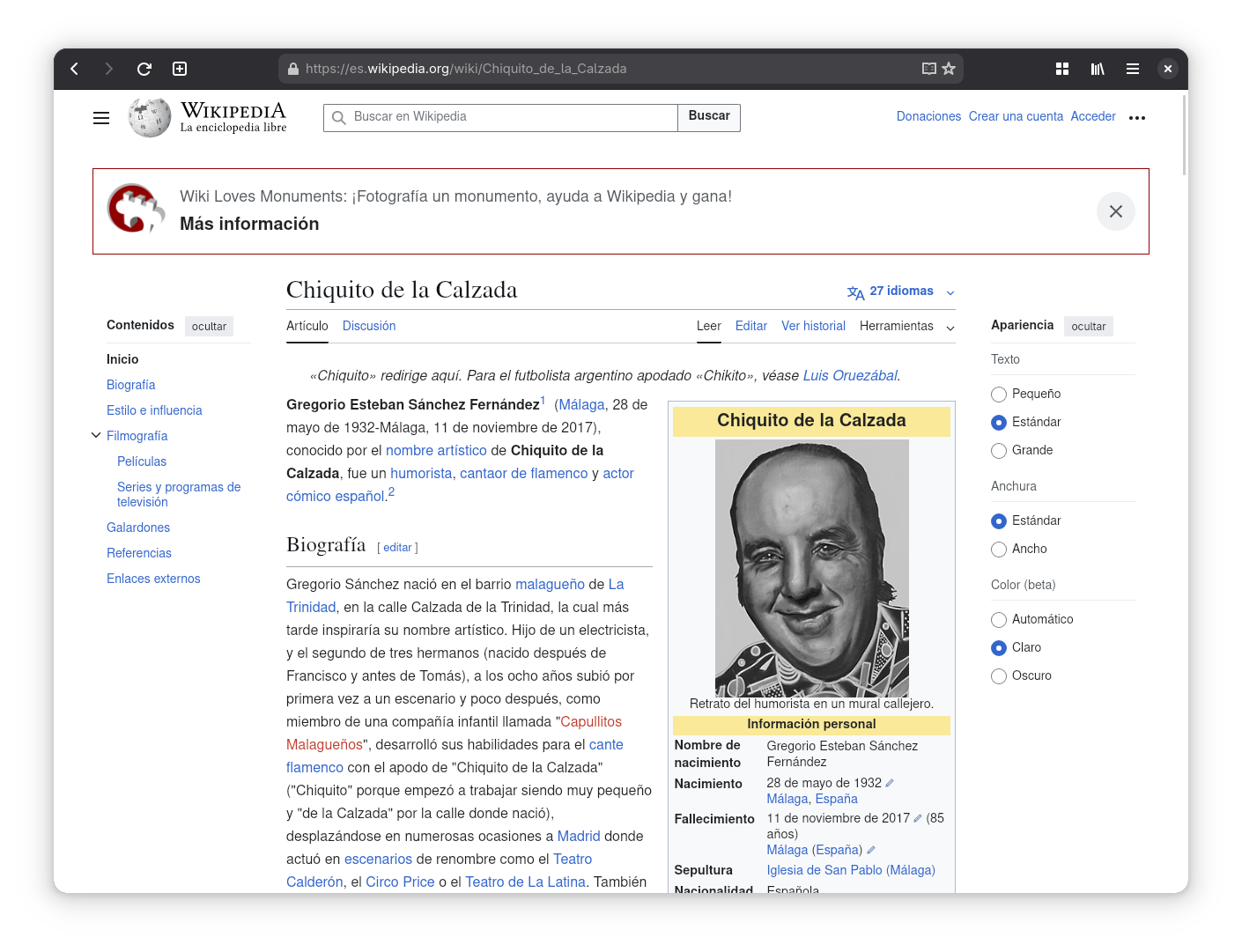Open the library bookshelf icon
This screenshot has width=1242, height=952.
[1098, 69]
